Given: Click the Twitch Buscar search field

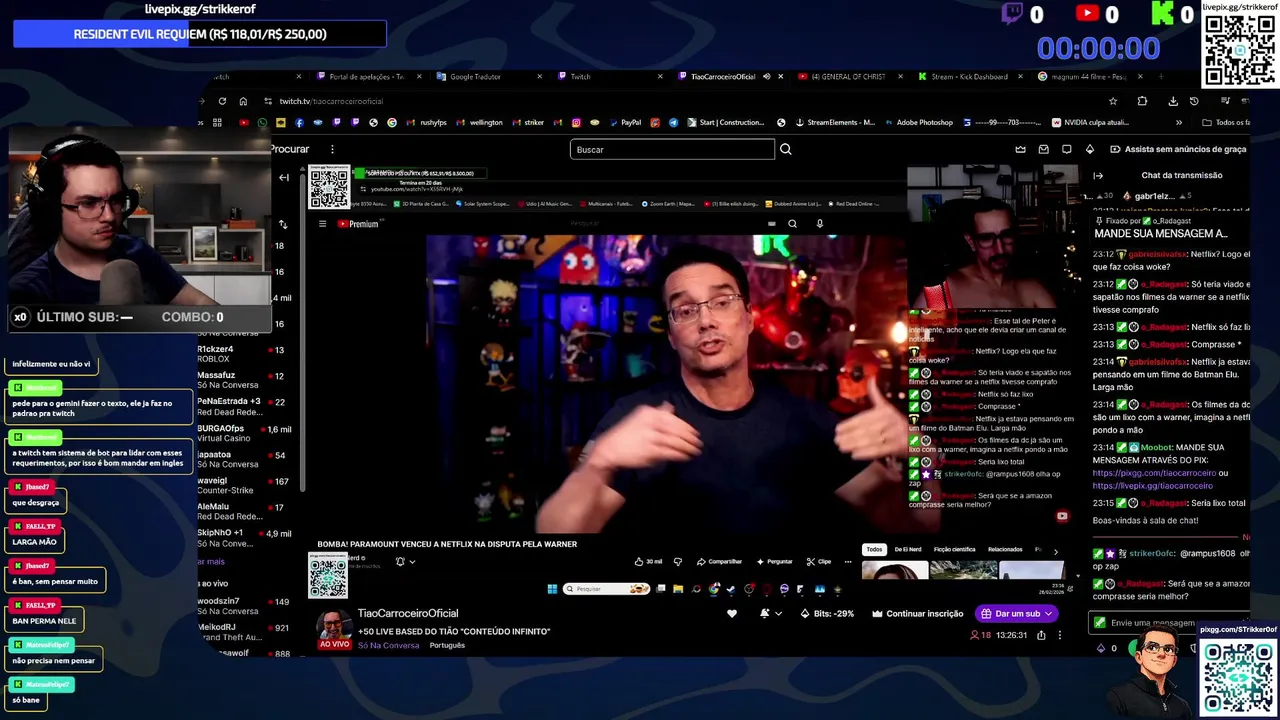Looking at the screenshot, I should click(x=672, y=149).
